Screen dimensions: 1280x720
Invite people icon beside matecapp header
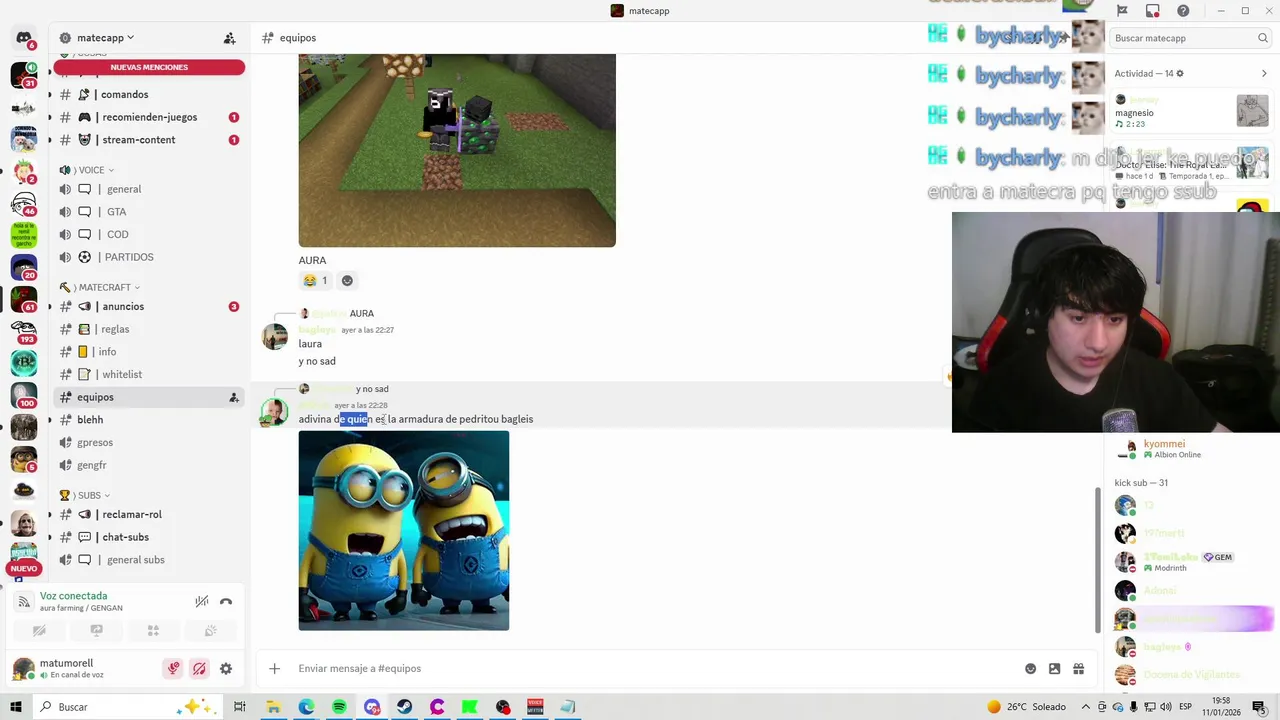point(229,38)
